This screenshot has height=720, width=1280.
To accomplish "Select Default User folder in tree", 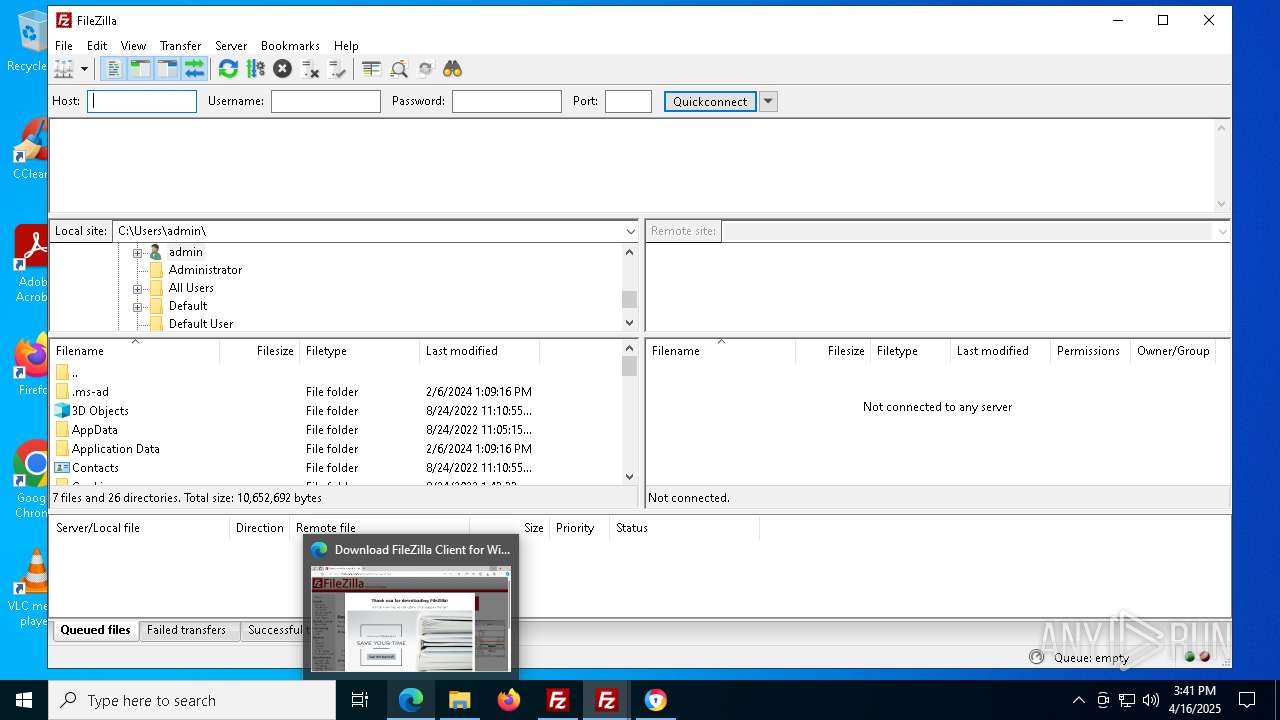I will pos(201,324).
